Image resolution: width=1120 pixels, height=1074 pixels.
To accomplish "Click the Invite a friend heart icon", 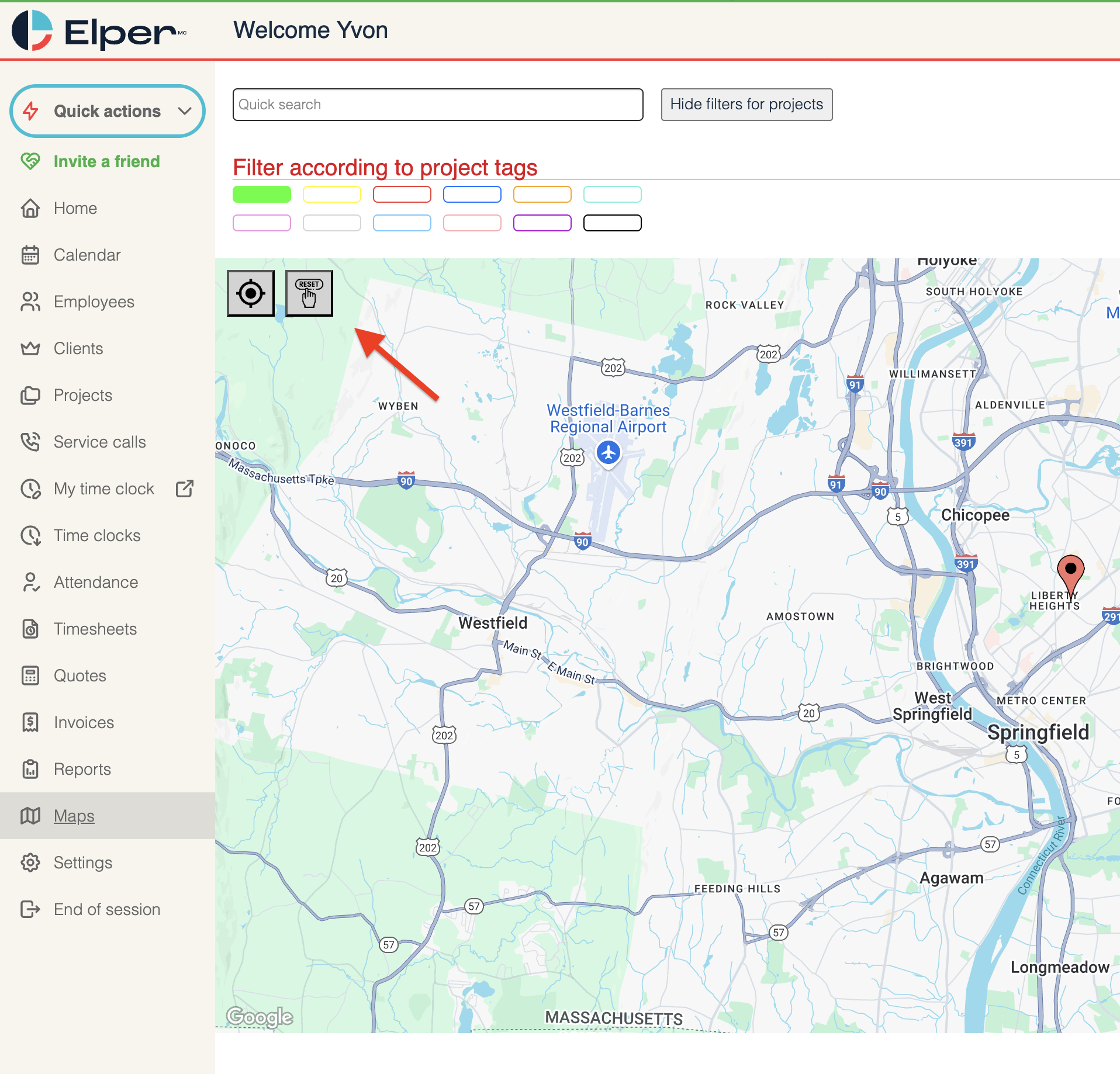I will point(30,161).
